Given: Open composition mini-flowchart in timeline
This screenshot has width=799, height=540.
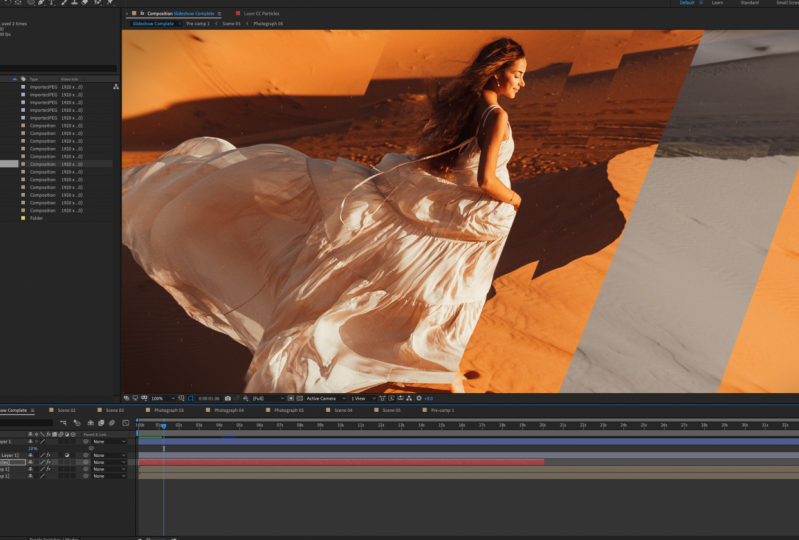Looking at the screenshot, I should [x=63, y=423].
